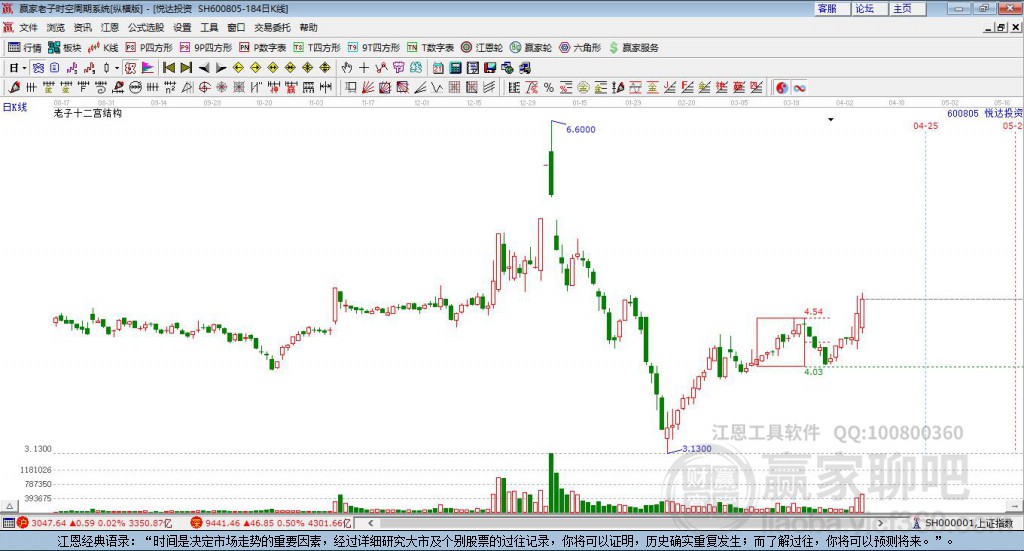Open the 六角形 hexagon tool
This screenshot has width=1024, height=551.
580,48
